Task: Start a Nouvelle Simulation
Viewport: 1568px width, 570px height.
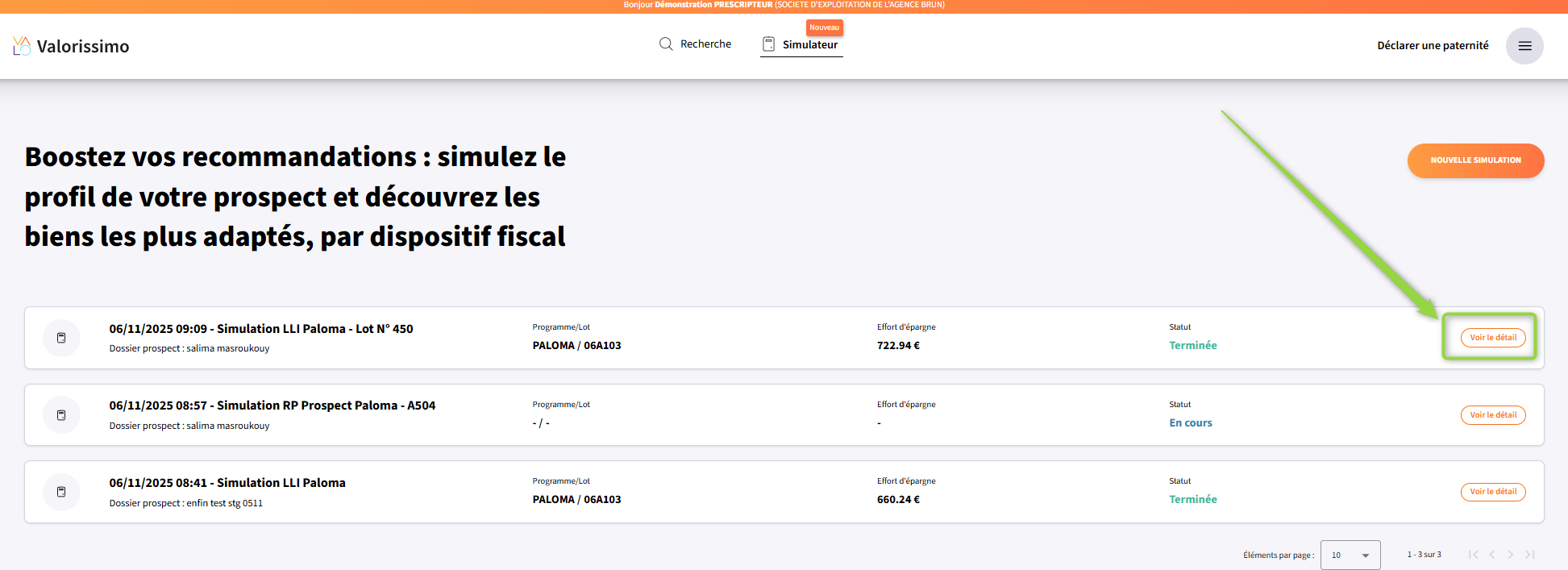Action: click(x=1475, y=160)
